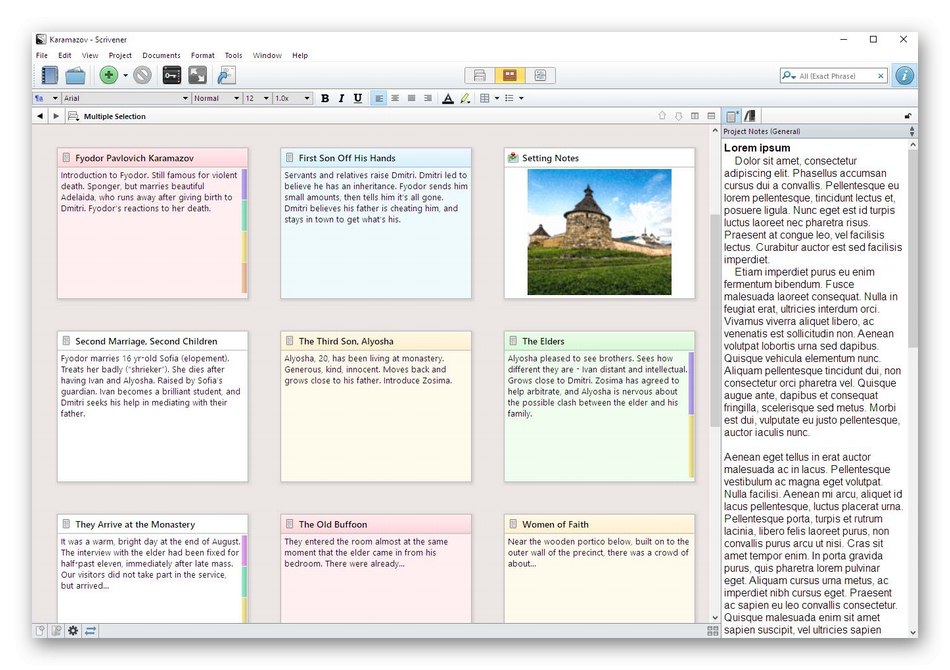This screenshot has width=950, height=670.
Task: Click the List bullet icon
Action: (509, 98)
